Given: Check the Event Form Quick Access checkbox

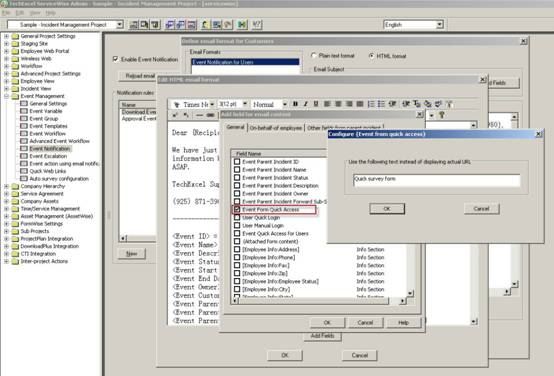Looking at the screenshot, I should pos(237,209).
